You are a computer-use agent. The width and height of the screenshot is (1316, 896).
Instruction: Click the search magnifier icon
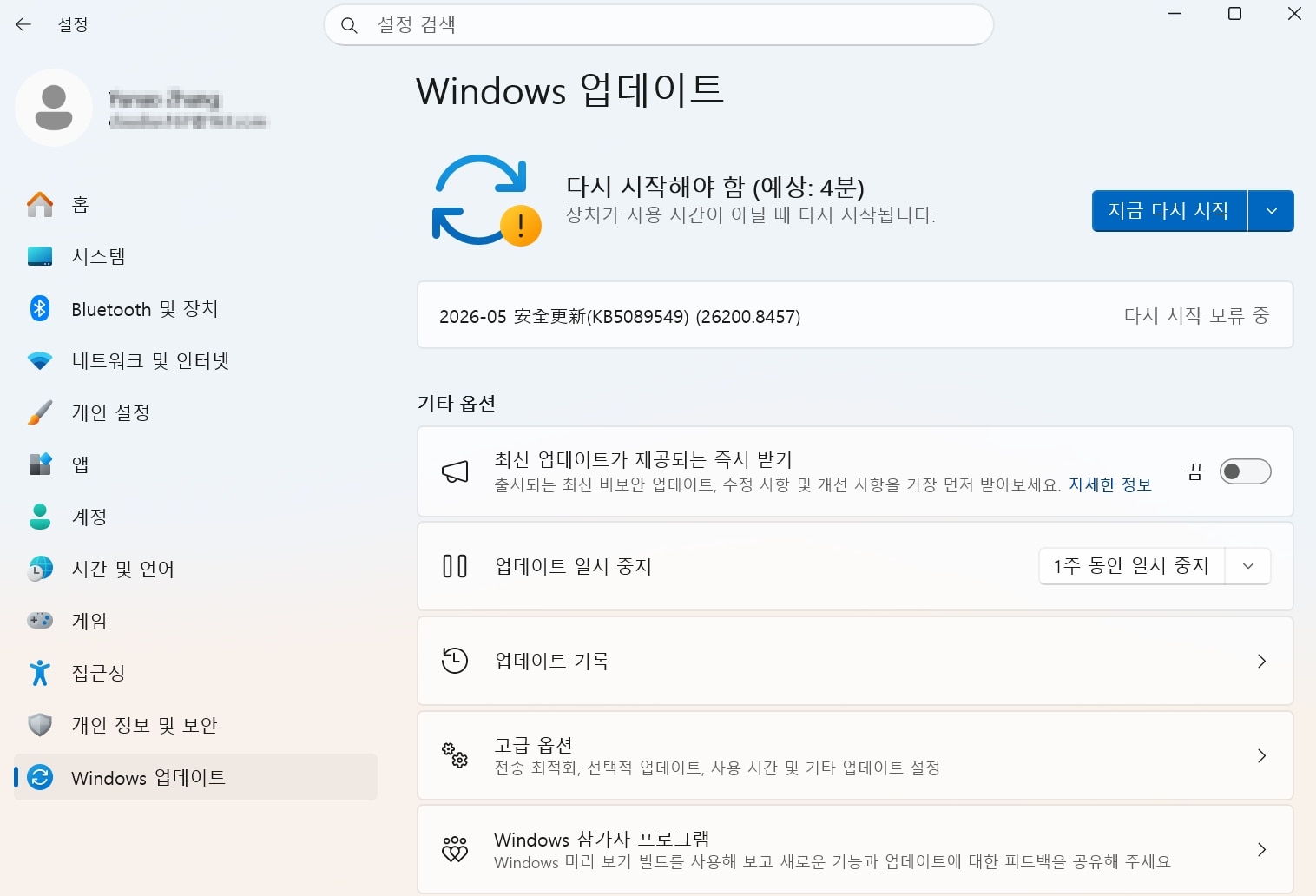349,25
